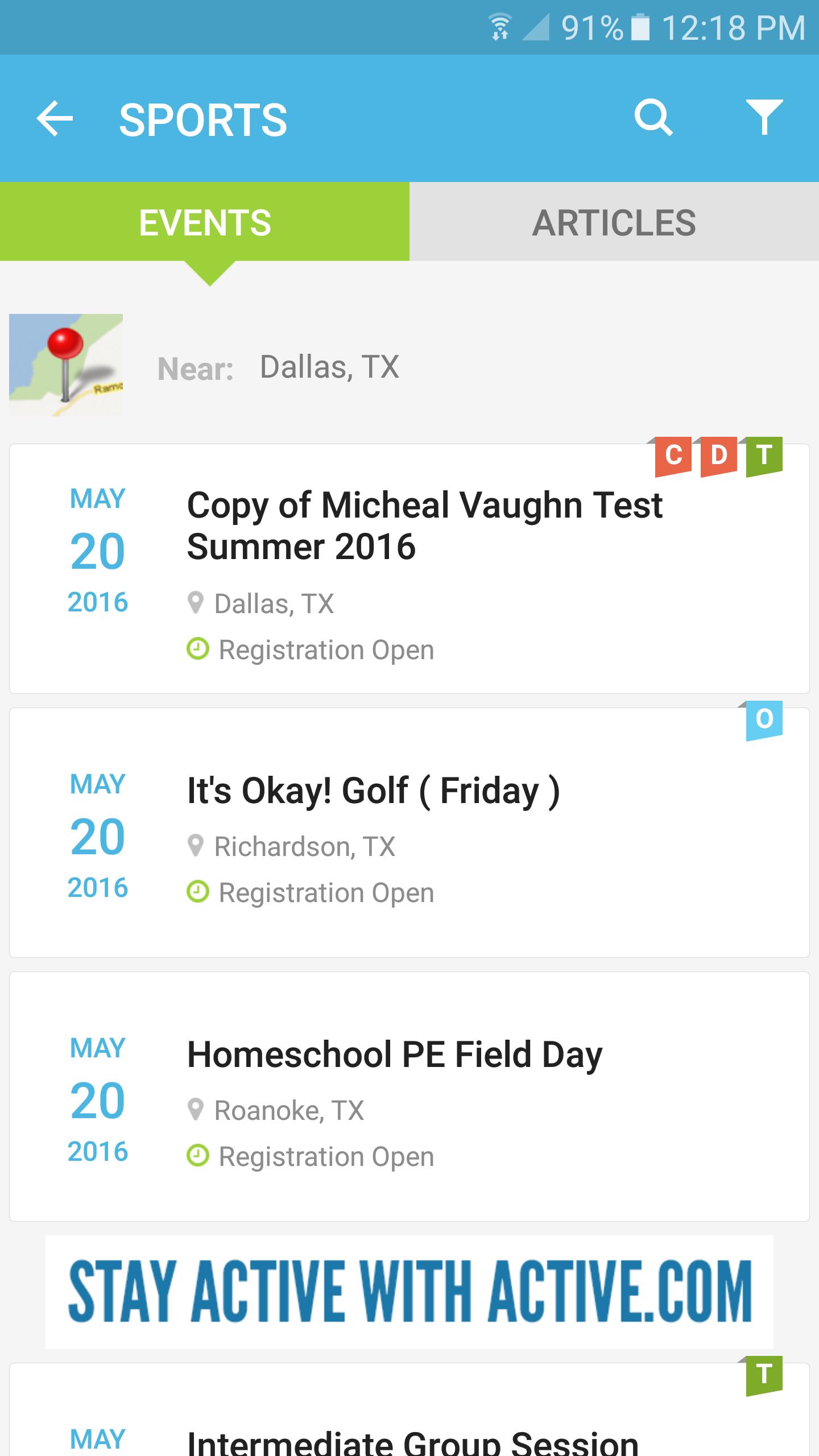
Task: Click the map pin thumbnail
Action: point(66,365)
